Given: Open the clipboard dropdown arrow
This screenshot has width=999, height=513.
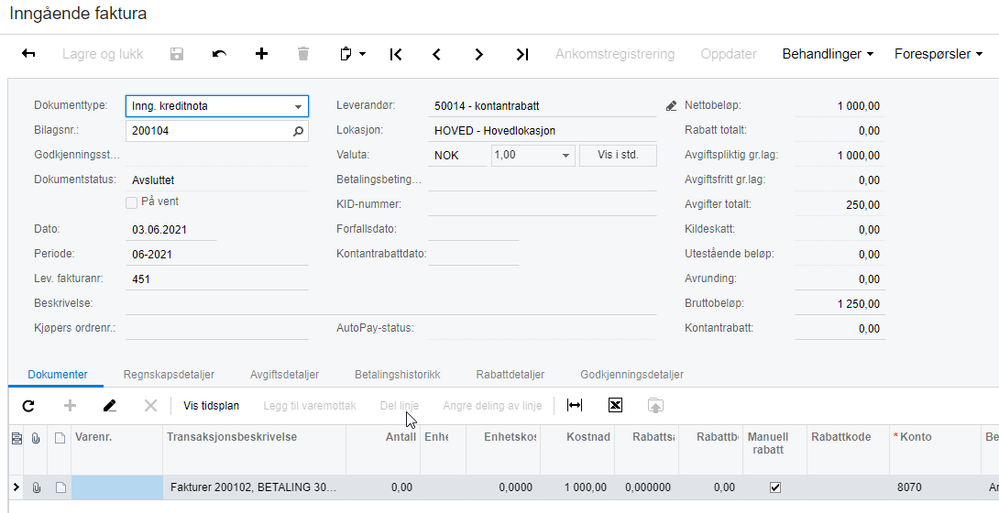Looking at the screenshot, I should [363, 54].
